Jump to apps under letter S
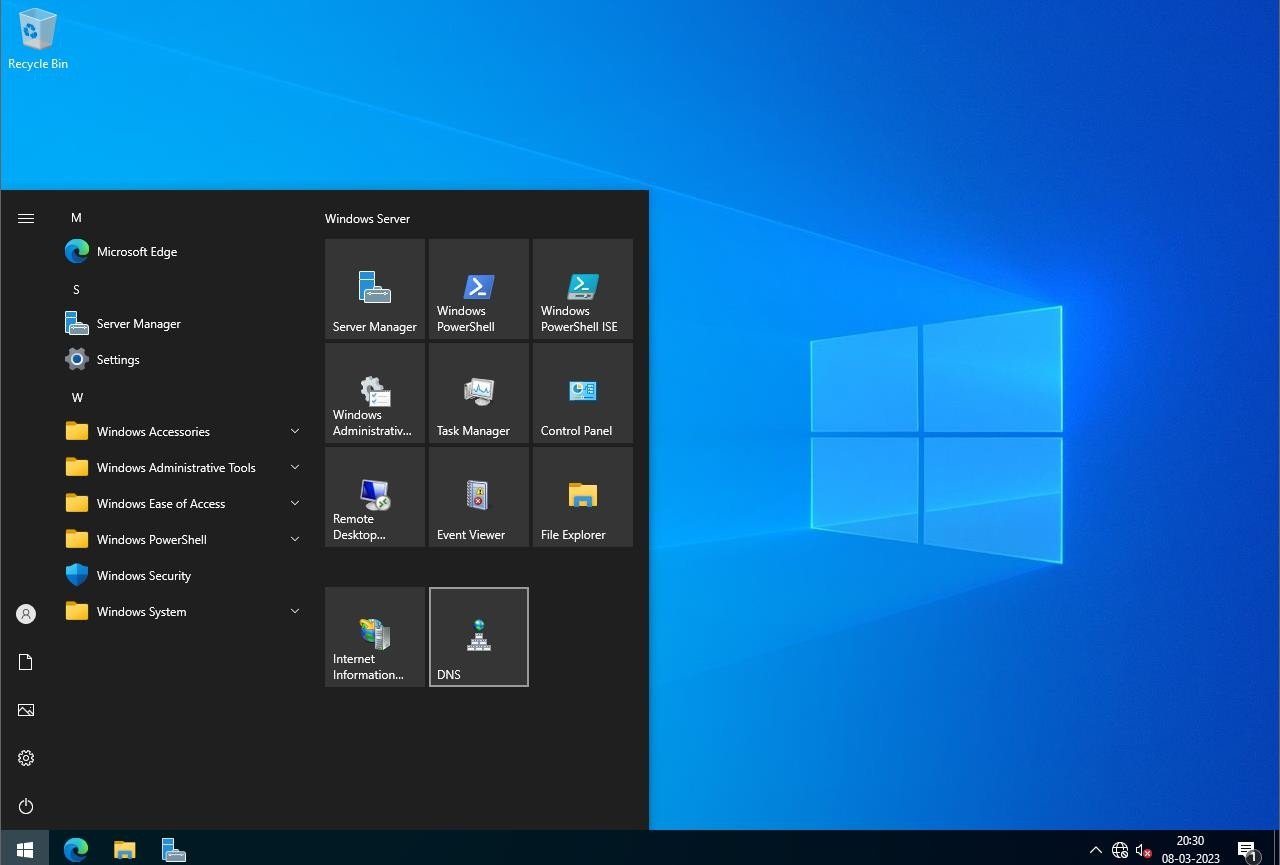Image resolution: width=1280 pixels, height=865 pixels. click(x=76, y=290)
